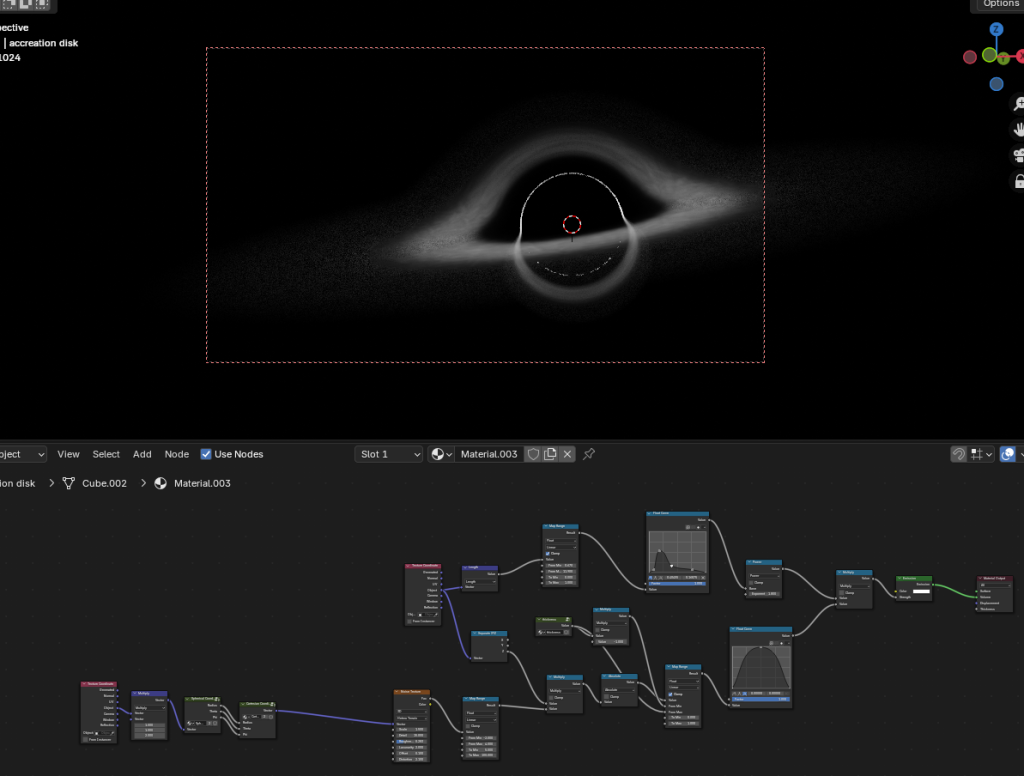Screen dimensions: 1024x776
Task: Open the Node menu in node editor
Action: [x=176, y=454]
